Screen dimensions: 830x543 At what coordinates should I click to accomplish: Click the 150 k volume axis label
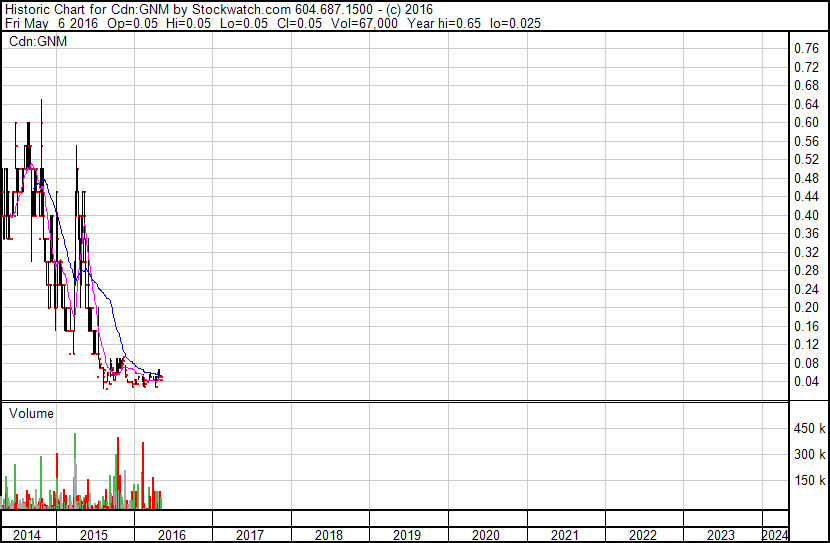pyautogui.click(x=808, y=481)
